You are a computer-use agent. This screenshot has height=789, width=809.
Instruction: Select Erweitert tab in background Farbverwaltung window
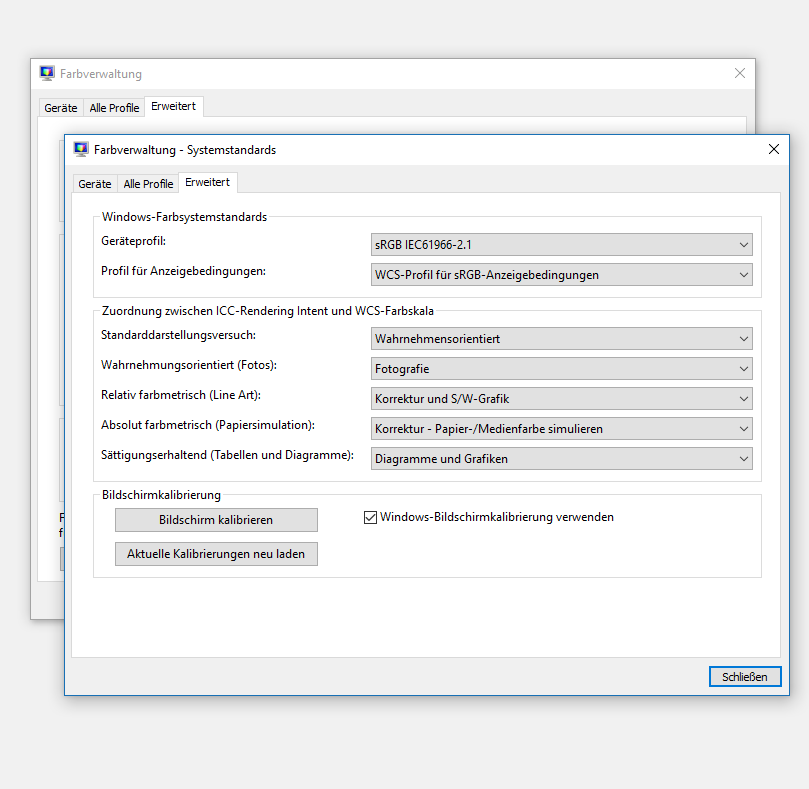click(173, 106)
